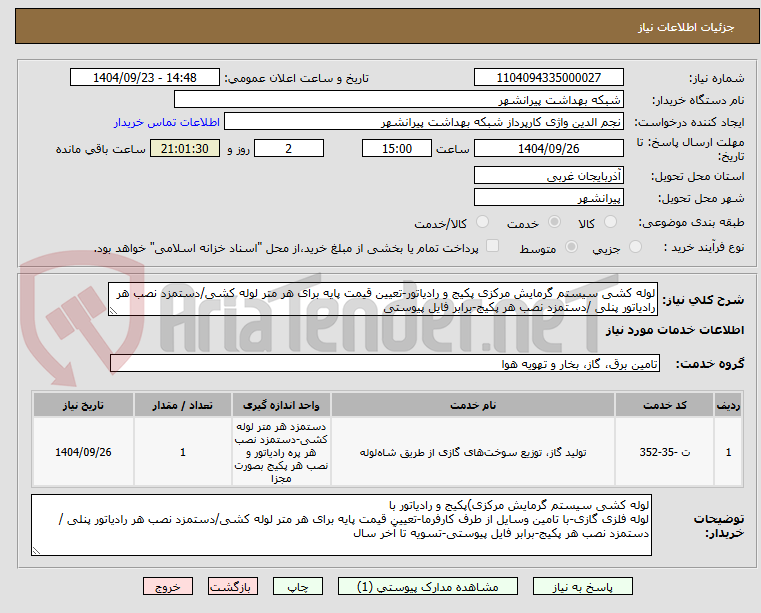Viewport: 761px width, 613px height.
Task: Click the buyer name field شبکه بهداشت پیرانشهر
Action: tap(398, 99)
